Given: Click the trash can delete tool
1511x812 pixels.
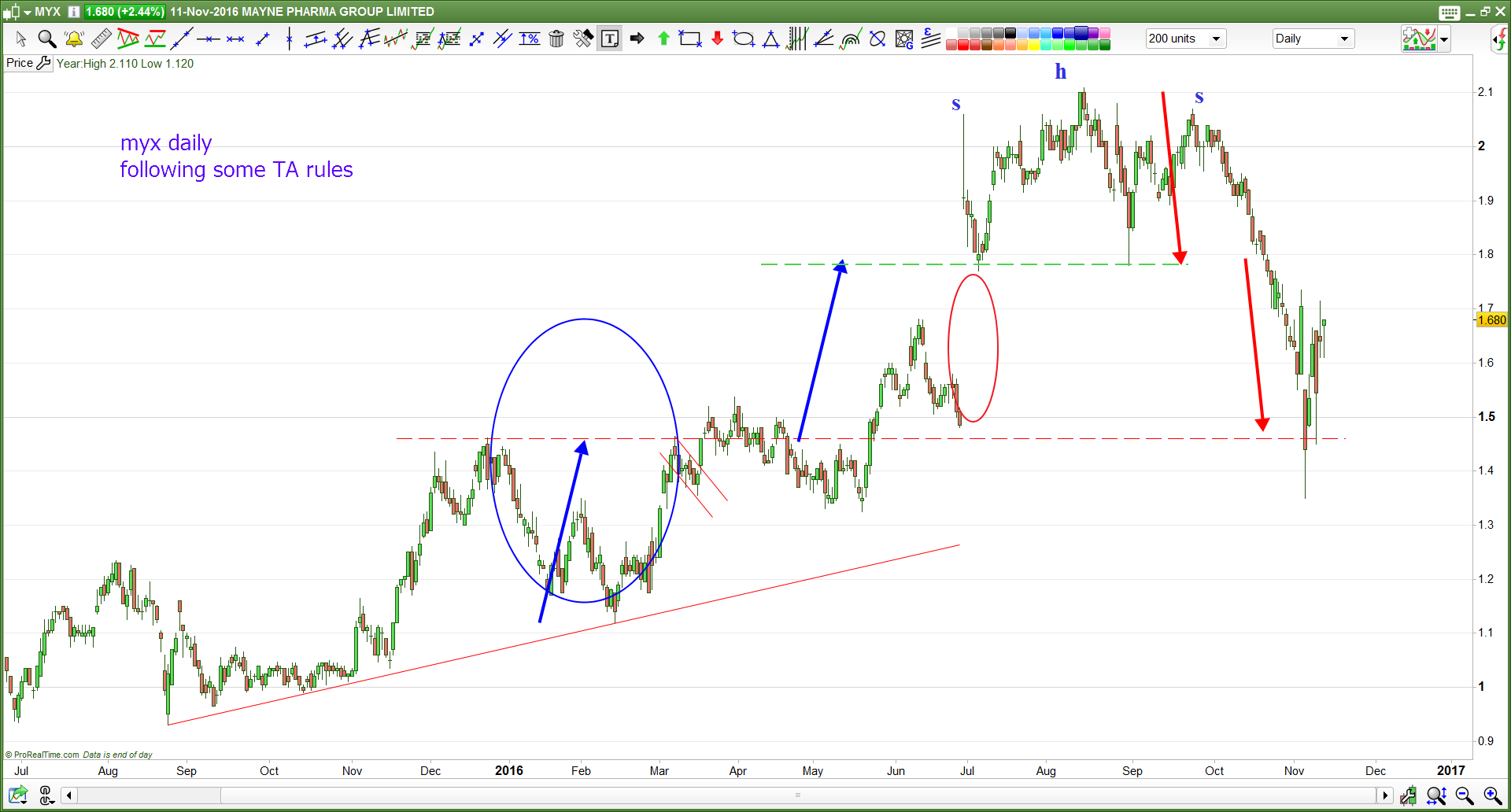Looking at the screenshot, I should coord(556,39).
